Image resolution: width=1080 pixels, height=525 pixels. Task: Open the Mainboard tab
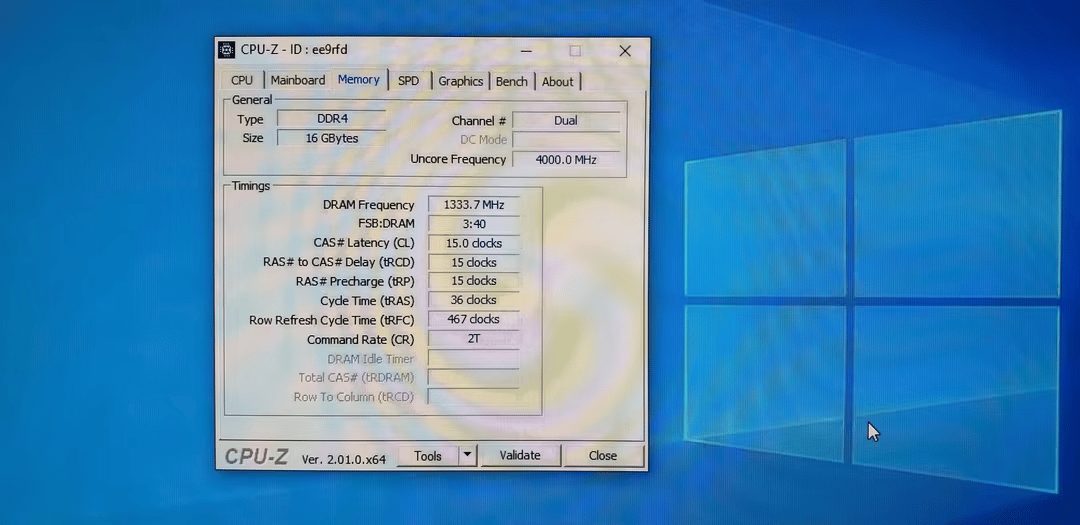pyautogui.click(x=298, y=81)
